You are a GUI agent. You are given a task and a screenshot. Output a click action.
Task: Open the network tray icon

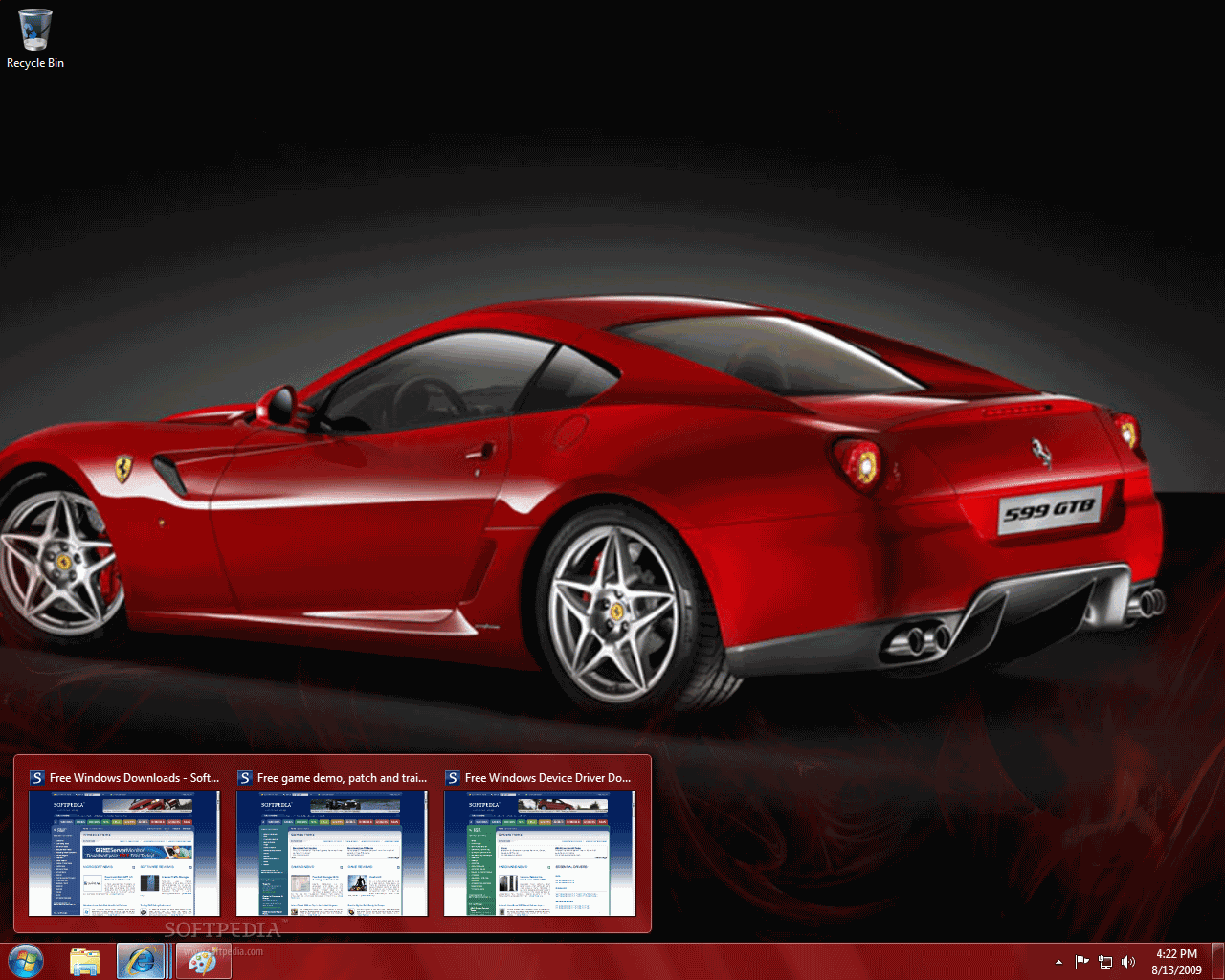[1105, 962]
